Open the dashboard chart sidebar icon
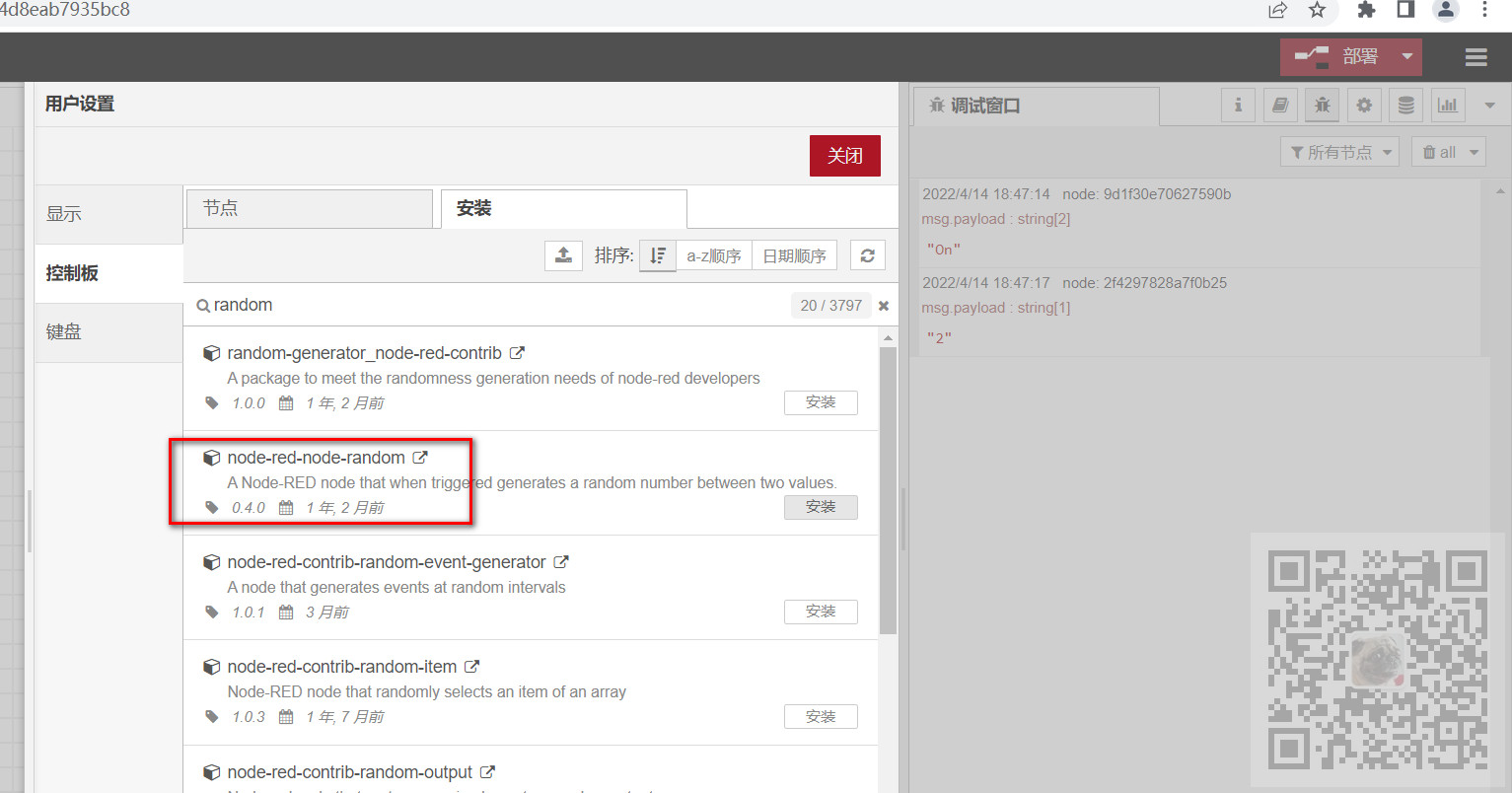The image size is (1512, 793). point(1448,105)
